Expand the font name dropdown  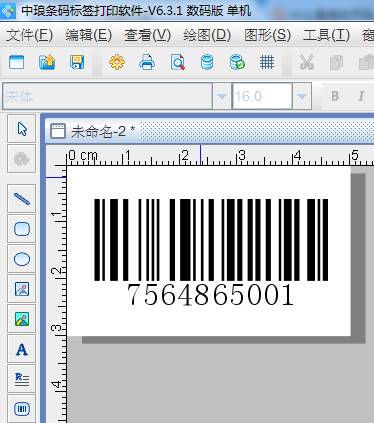222,96
